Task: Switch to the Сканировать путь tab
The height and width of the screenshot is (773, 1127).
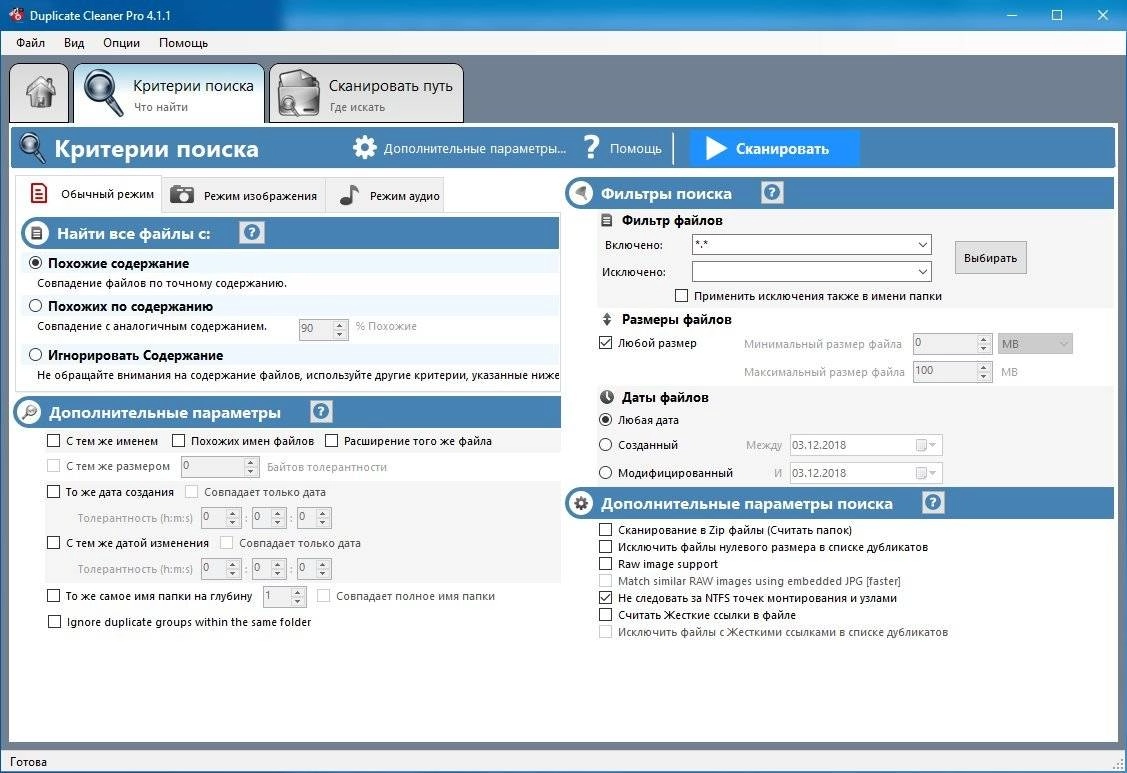Action: pyautogui.click(x=367, y=93)
